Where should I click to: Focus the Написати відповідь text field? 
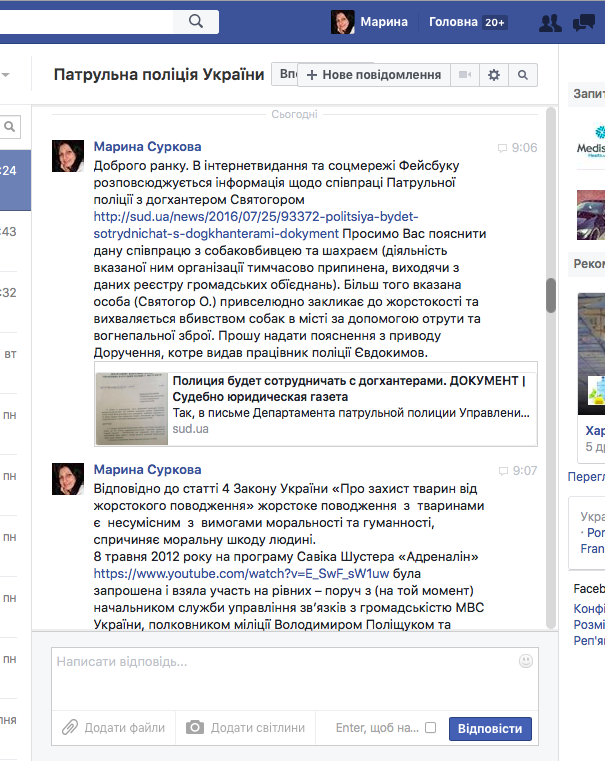pos(295,679)
